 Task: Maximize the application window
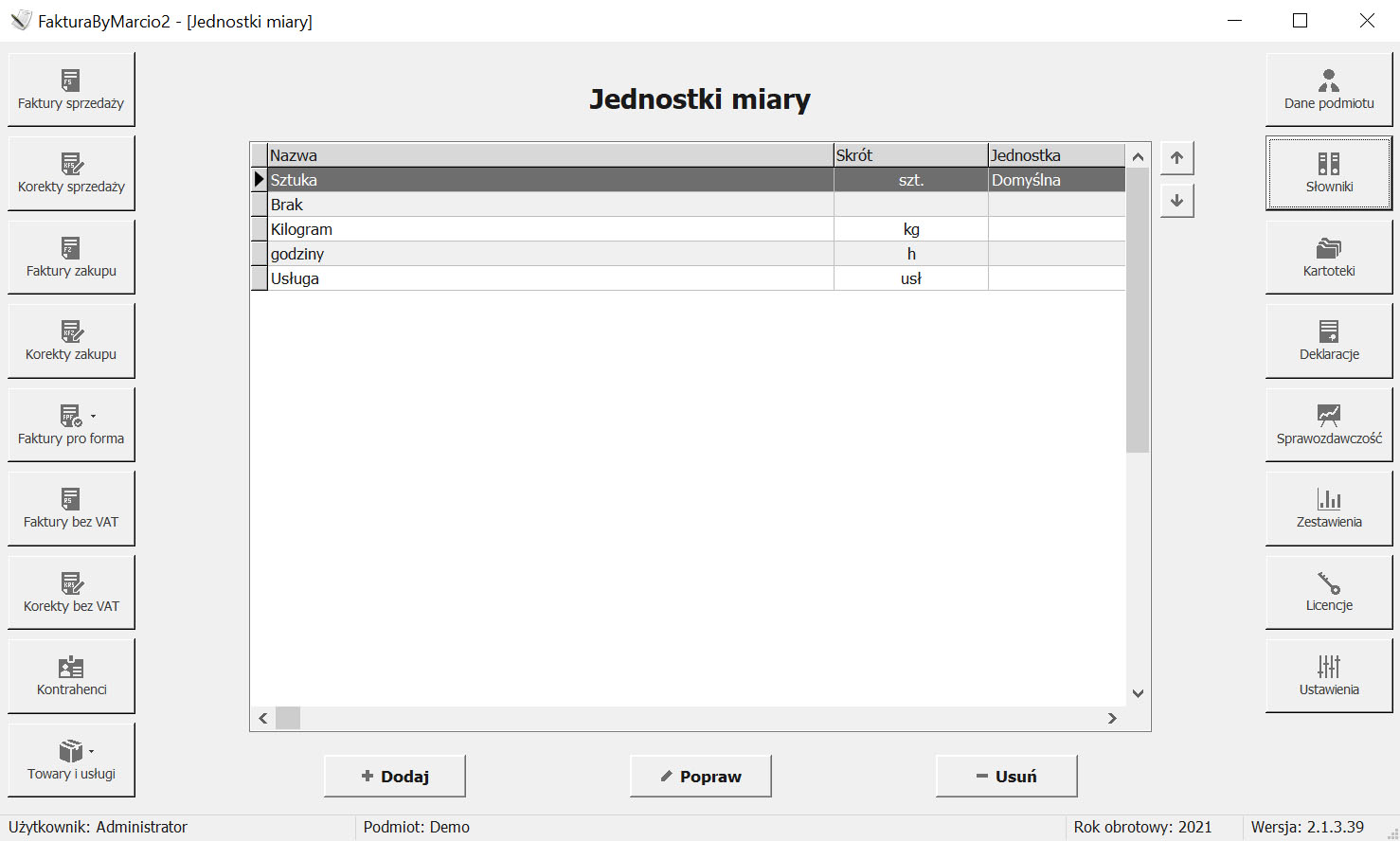point(1301,20)
